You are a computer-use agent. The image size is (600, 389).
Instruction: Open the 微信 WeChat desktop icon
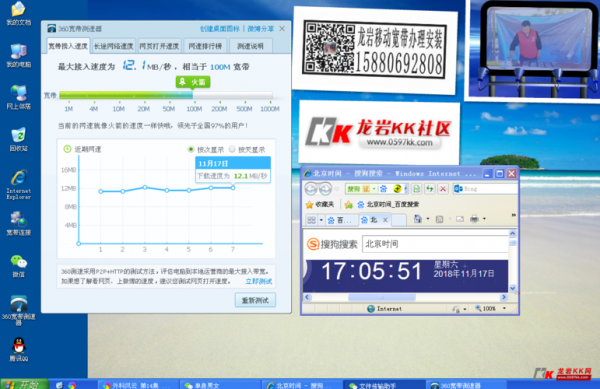coord(18,265)
